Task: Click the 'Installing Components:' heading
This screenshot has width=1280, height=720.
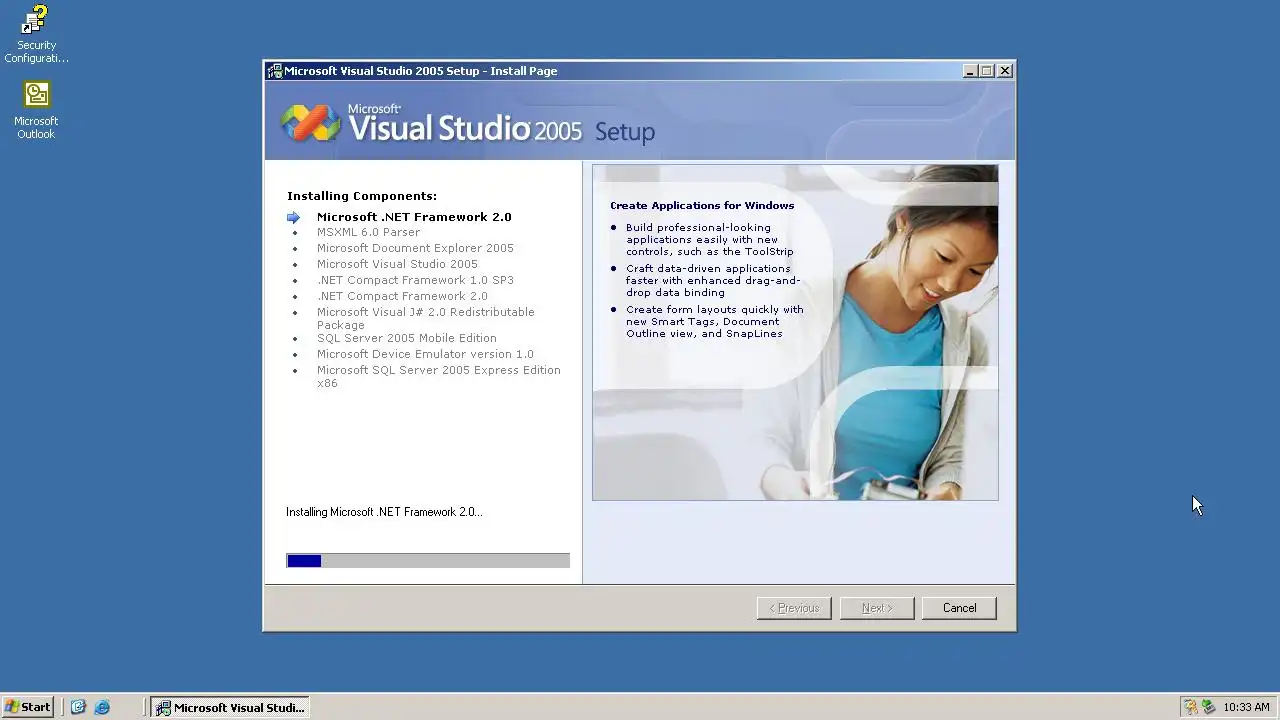Action: (x=362, y=196)
